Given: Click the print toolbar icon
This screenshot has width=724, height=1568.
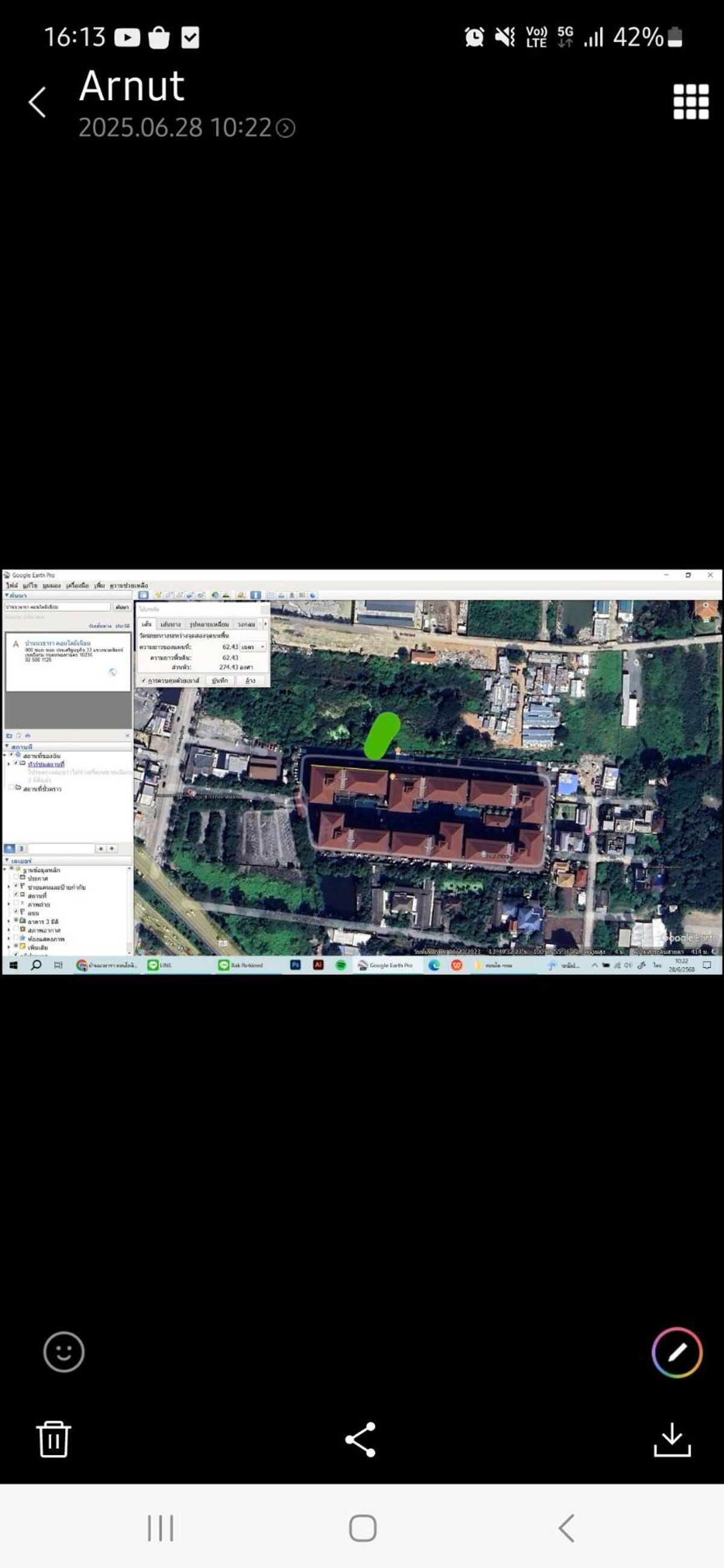Looking at the screenshot, I should (282, 595).
